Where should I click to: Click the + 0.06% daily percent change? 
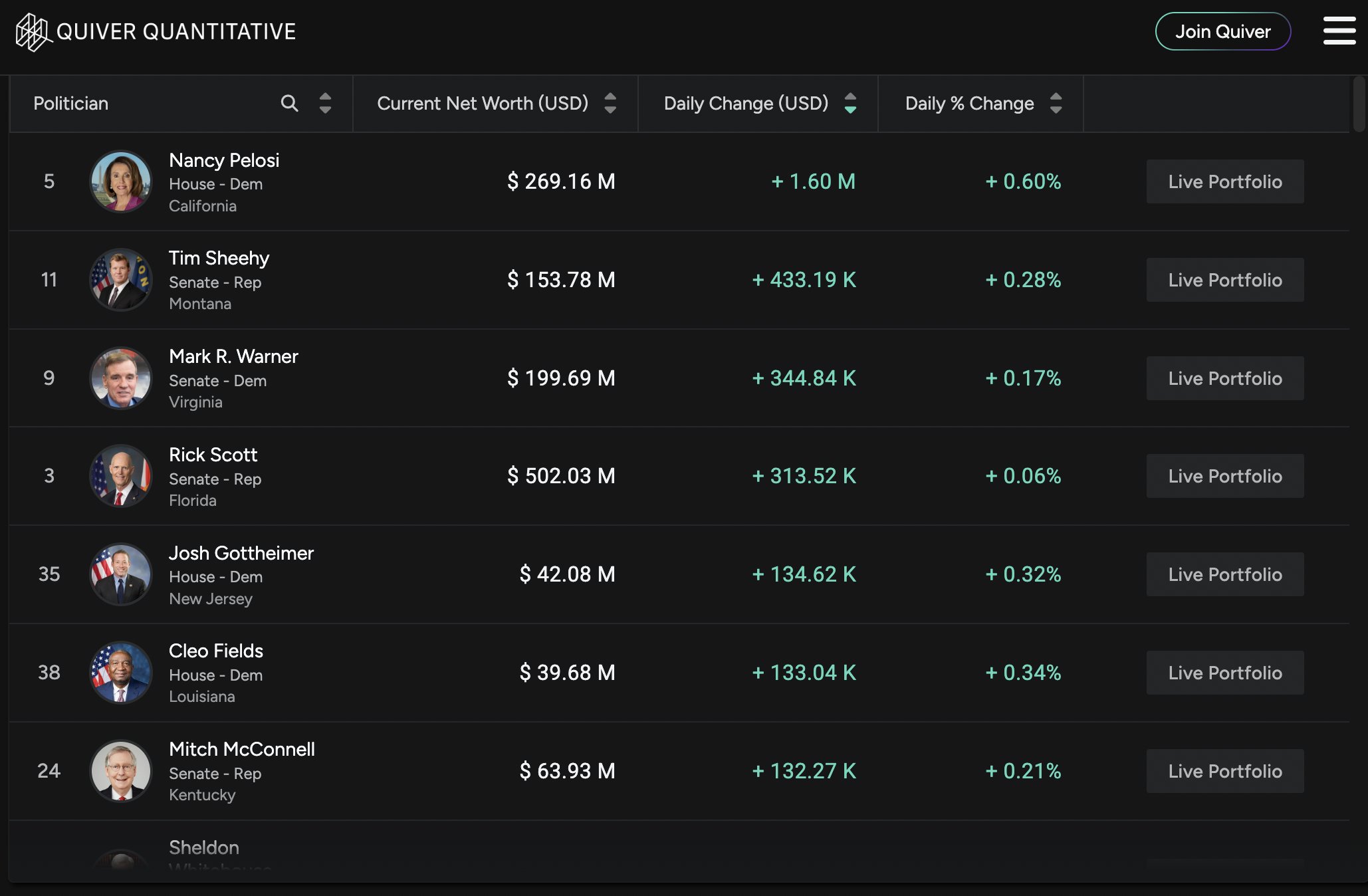pos(1023,476)
